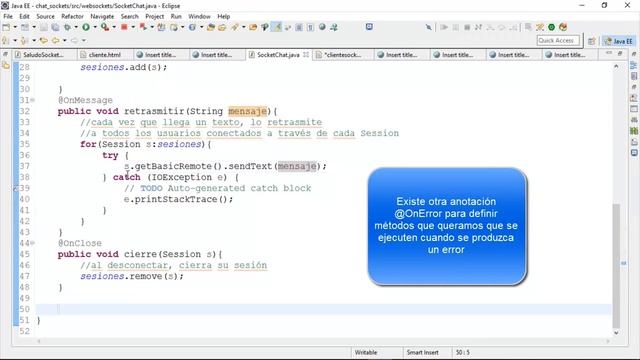
Task: Open the Refactor menu
Action: point(72,16)
